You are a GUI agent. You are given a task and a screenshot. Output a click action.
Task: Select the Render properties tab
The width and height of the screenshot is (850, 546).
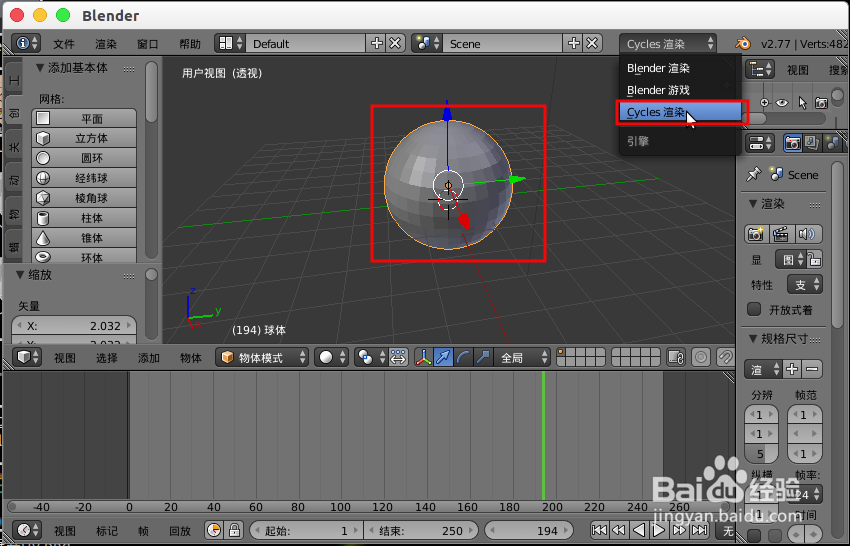(x=793, y=143)
